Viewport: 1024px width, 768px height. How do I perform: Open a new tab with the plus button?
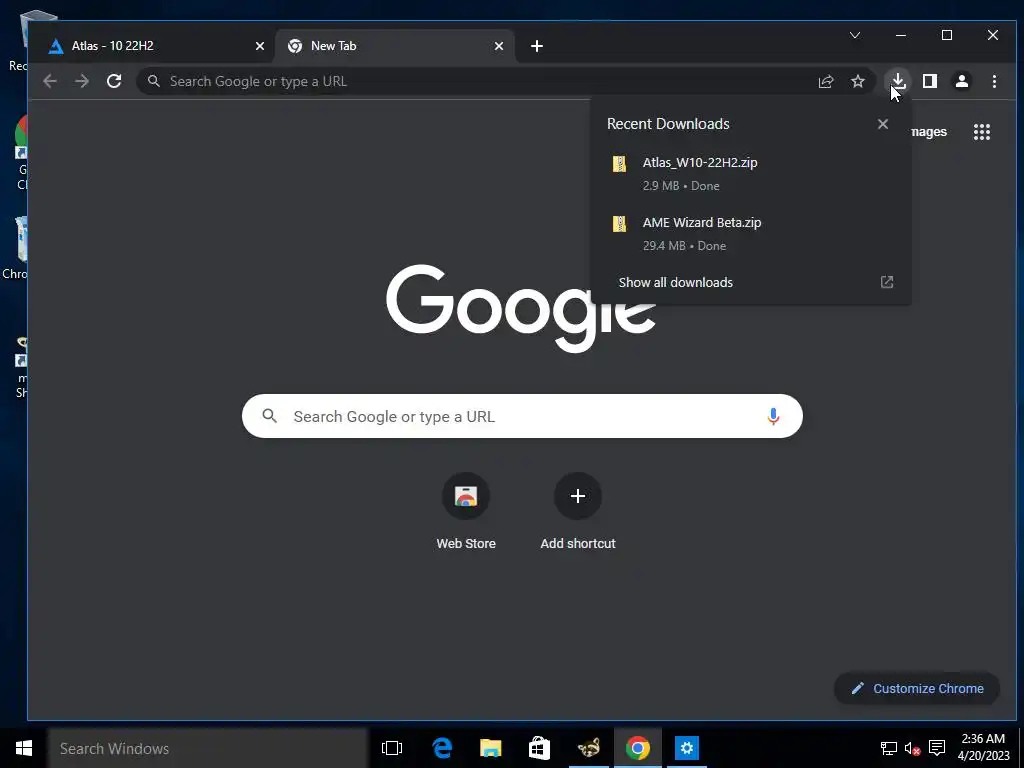(x=537, y=46)
